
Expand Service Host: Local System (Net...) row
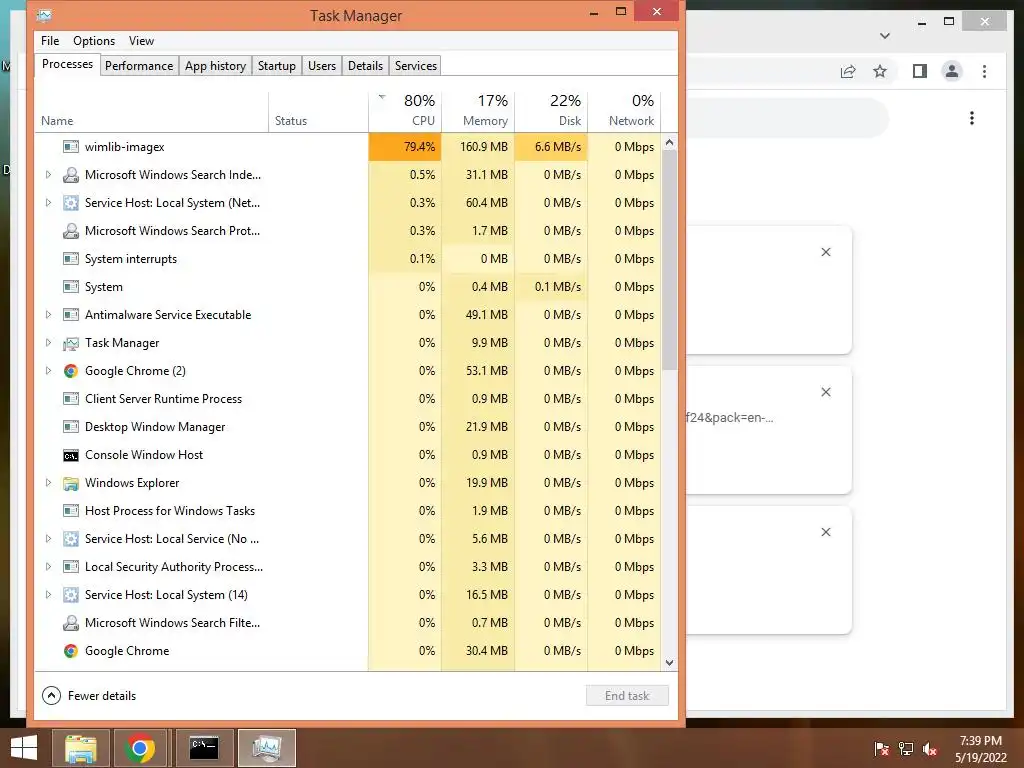coord(48,203)
